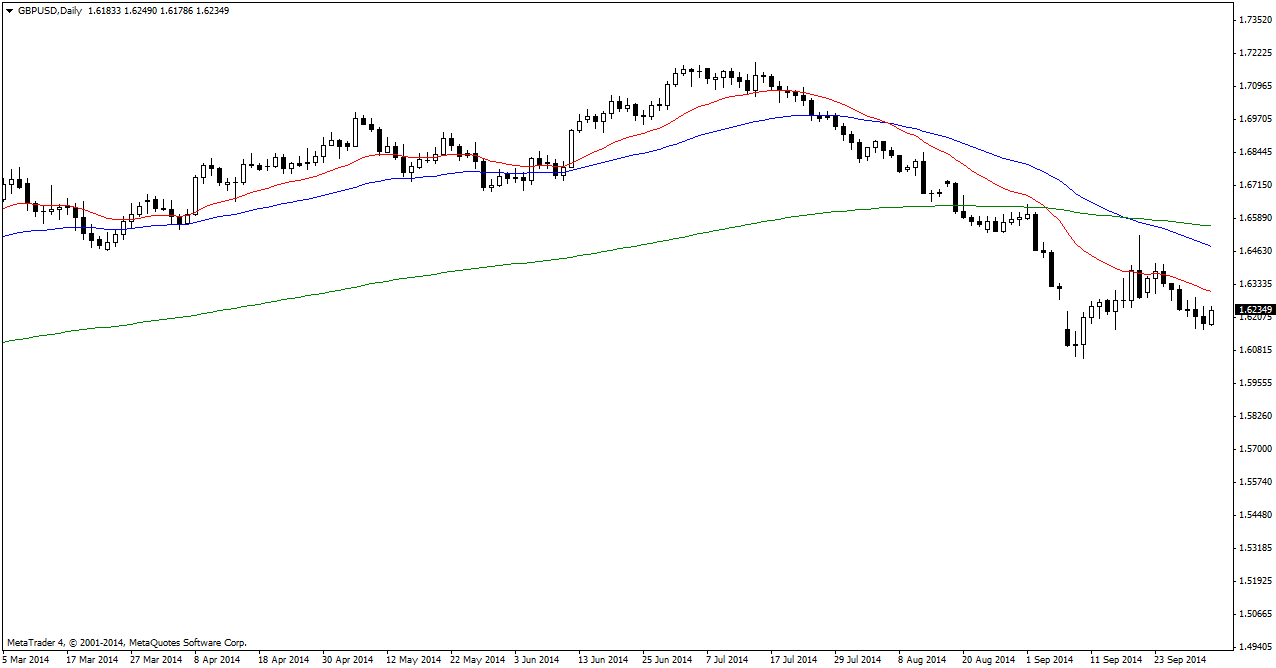Click the 1.49405 price level on axis

(x=1255, y=647)
